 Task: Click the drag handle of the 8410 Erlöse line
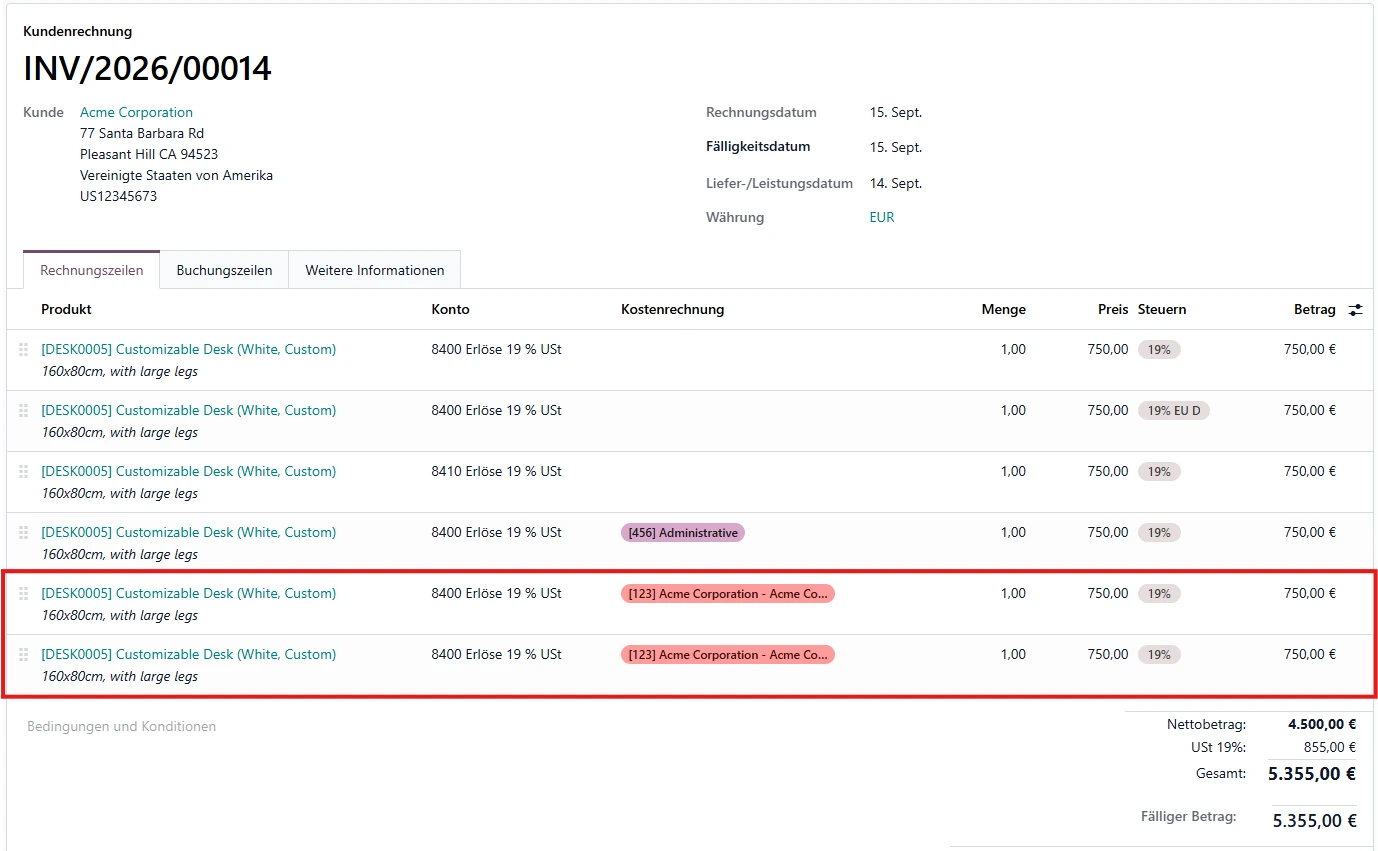click(24, 472)
